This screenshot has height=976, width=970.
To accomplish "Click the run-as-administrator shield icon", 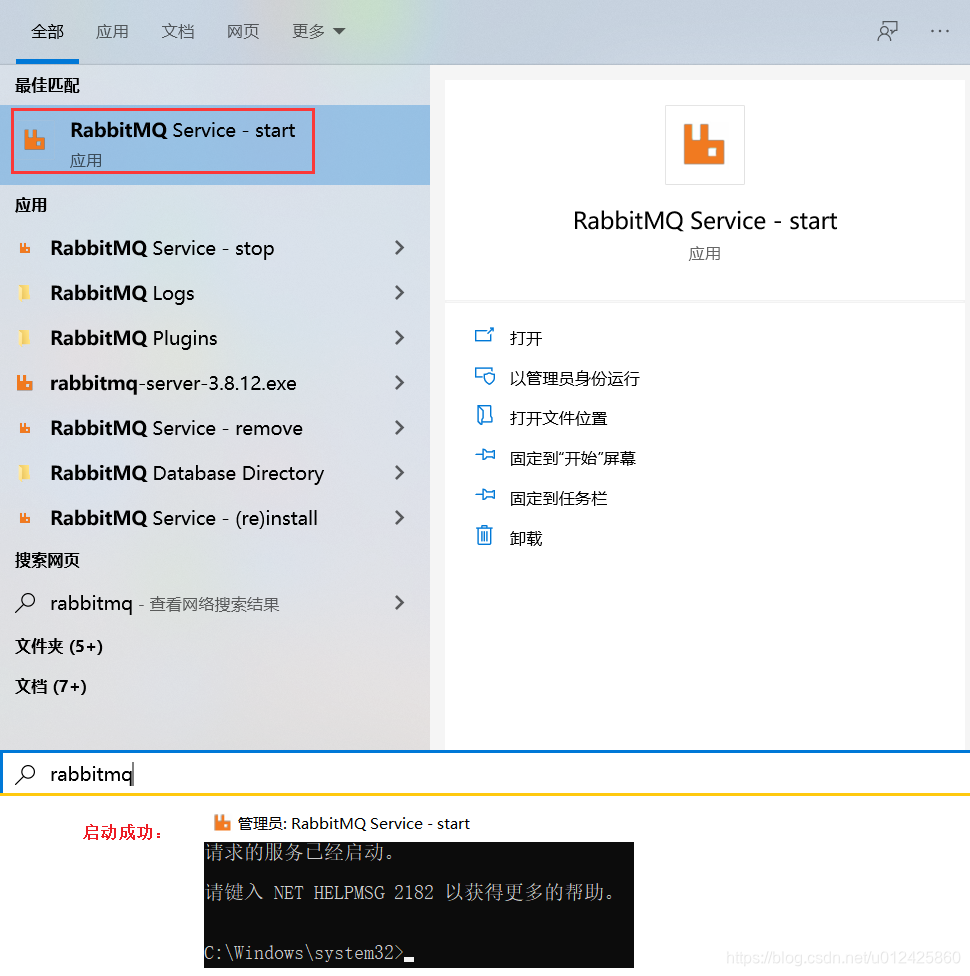I will [484, 376].
